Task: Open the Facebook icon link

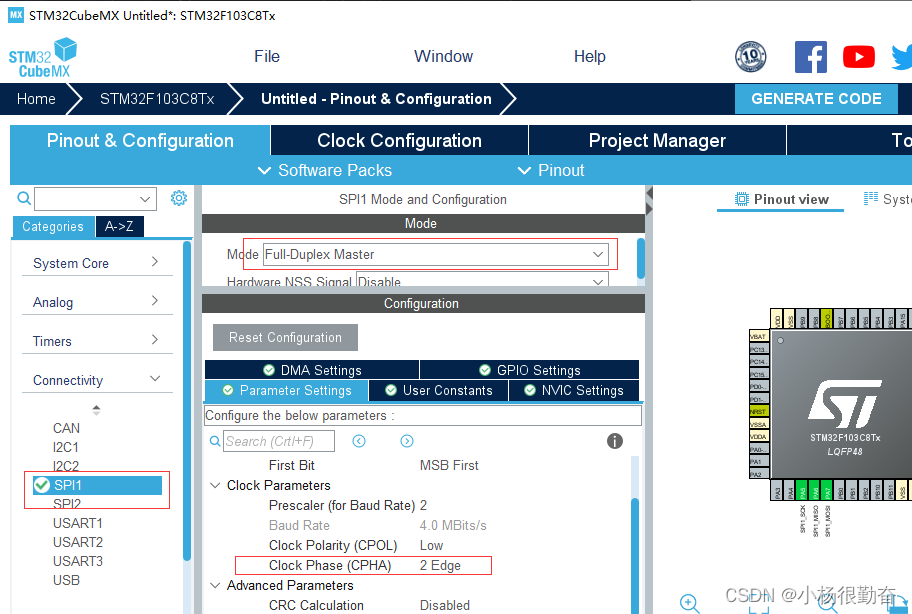Action: tap(811, 57)
